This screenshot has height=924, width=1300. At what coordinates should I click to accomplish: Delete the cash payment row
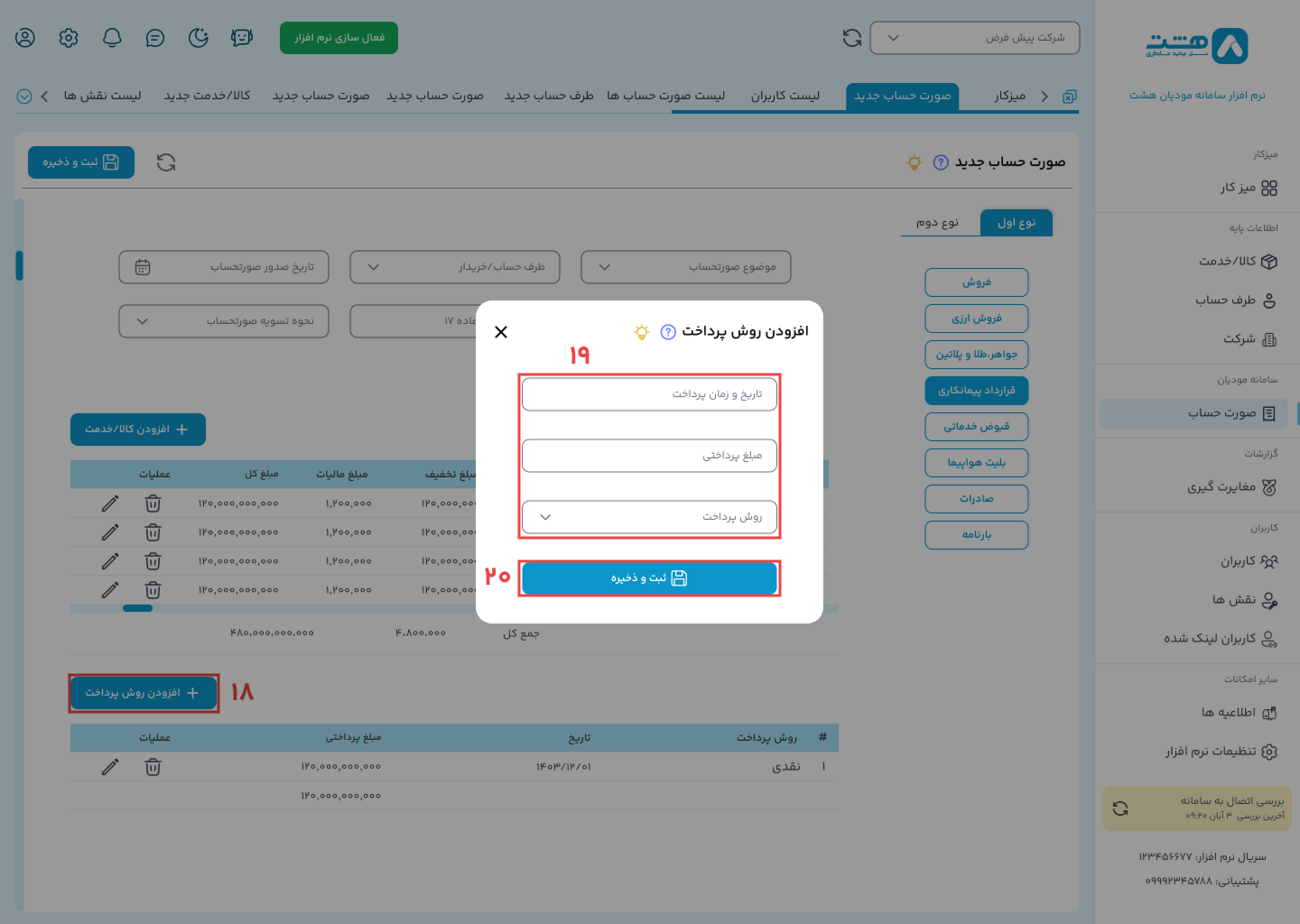point(153,767)
